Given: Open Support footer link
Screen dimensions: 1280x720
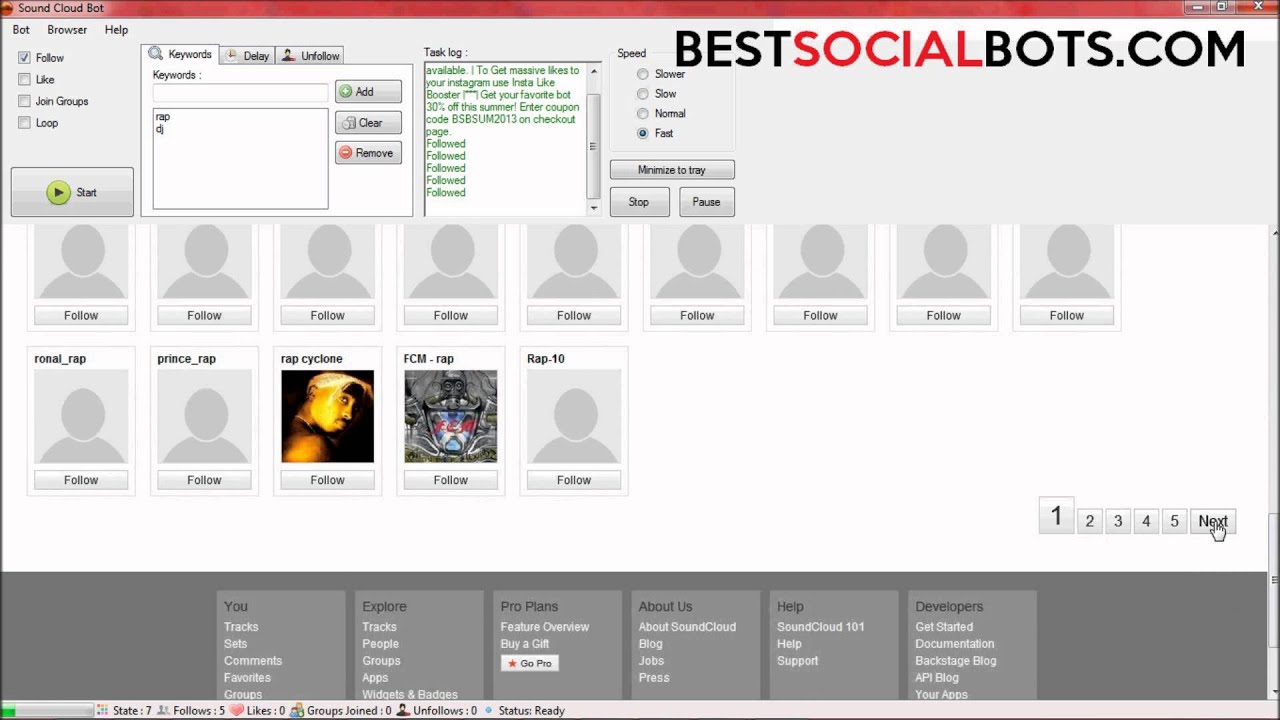Looking at the screenshot, I should [x=798, y=661].
